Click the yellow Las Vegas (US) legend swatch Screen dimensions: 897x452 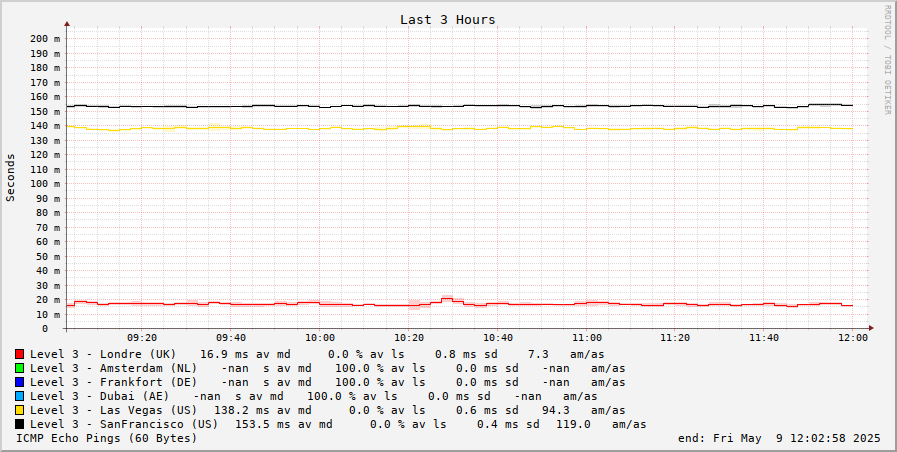pyautogui.click(x=20, y=410)
